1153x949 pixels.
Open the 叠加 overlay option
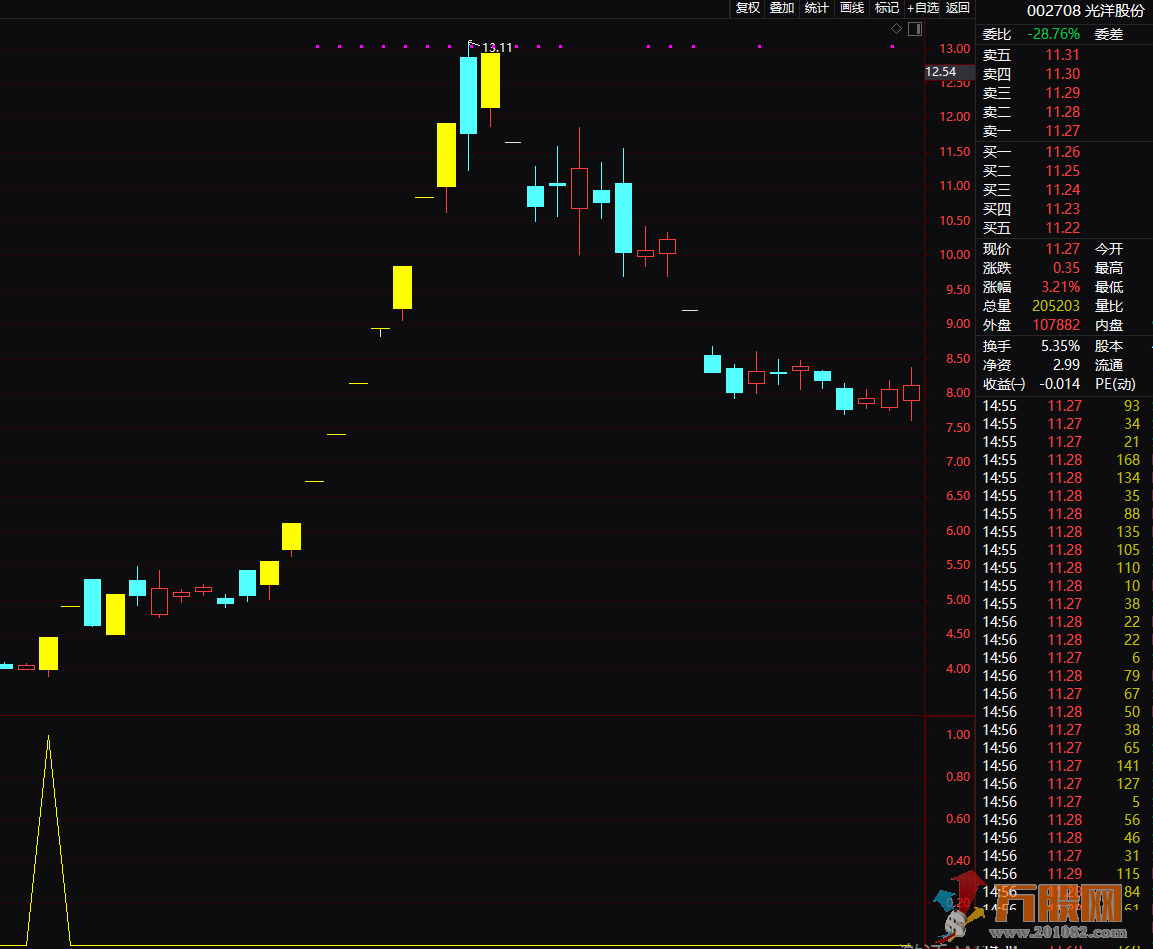tap(782, 8)
